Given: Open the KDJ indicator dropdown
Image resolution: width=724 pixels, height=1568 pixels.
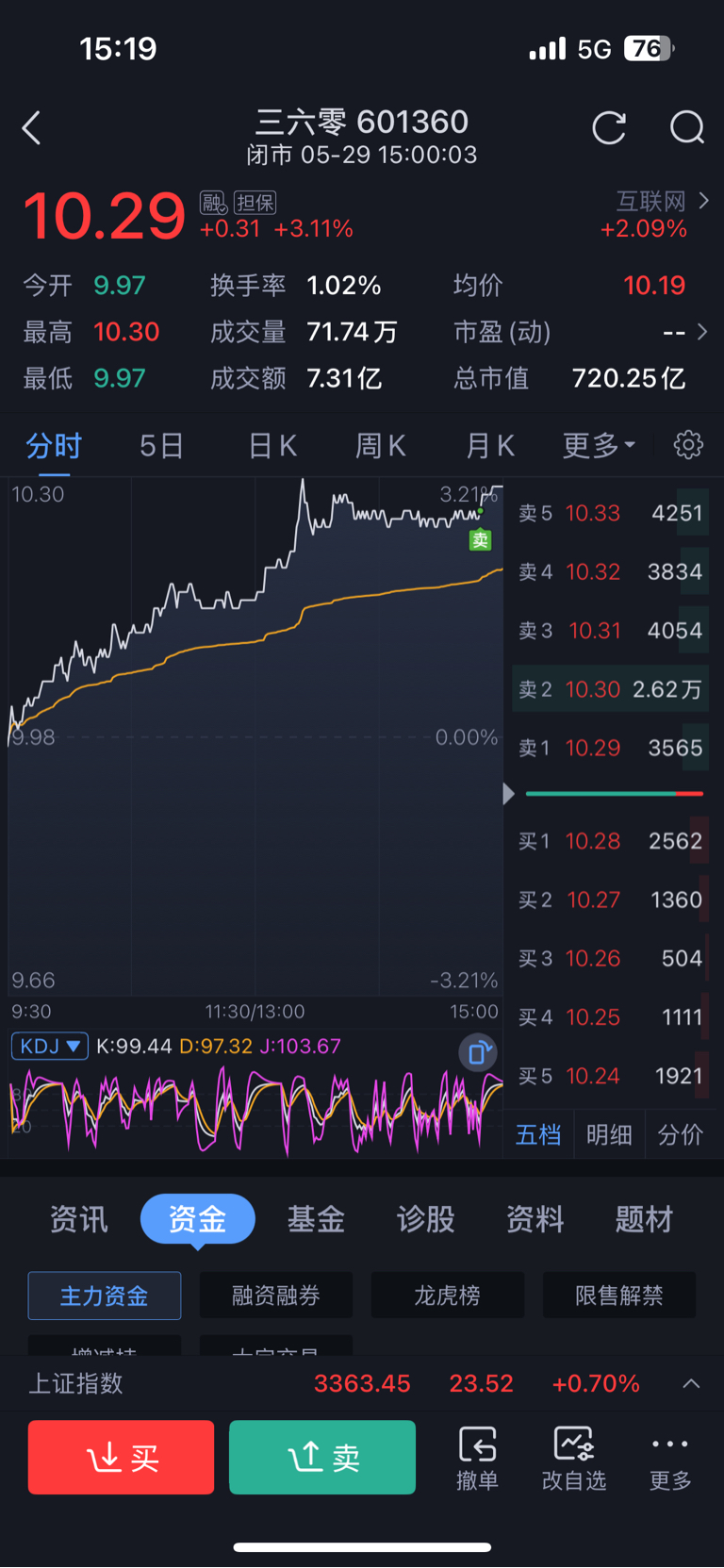Looking at the screenshot, I should coord(50,1046).
